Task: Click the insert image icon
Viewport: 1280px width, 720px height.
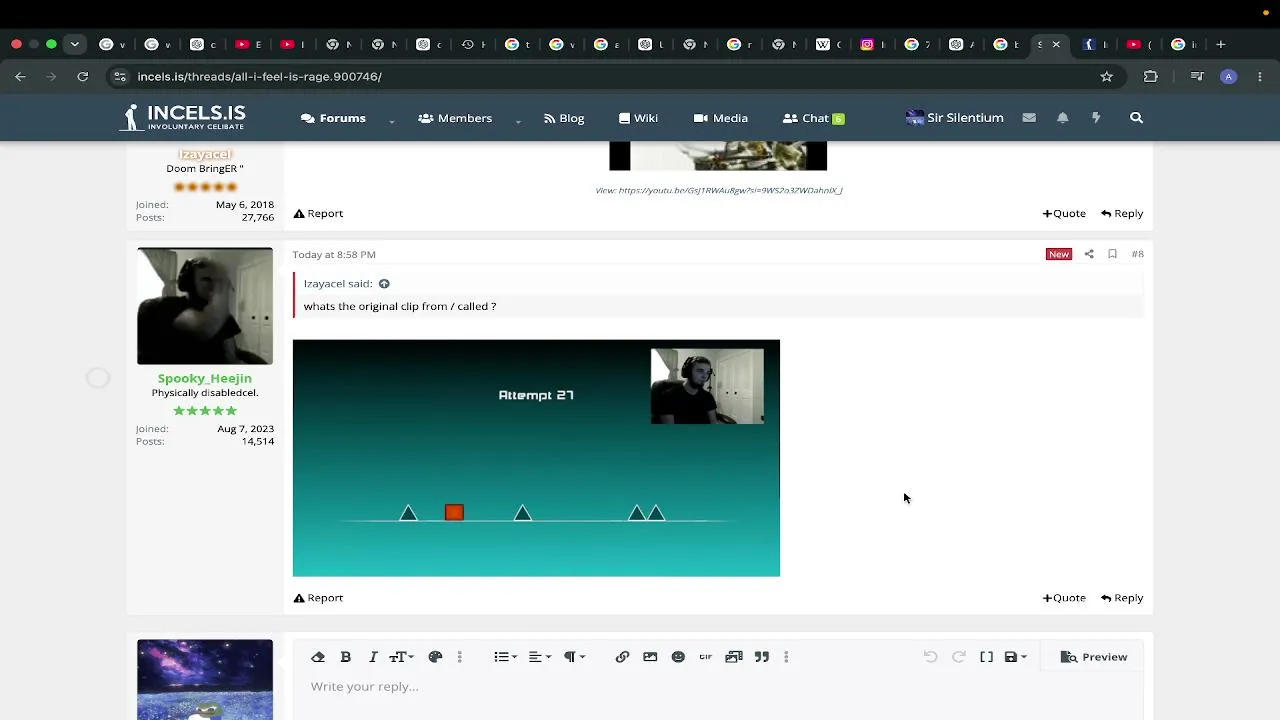Action: tap(650, 657)
